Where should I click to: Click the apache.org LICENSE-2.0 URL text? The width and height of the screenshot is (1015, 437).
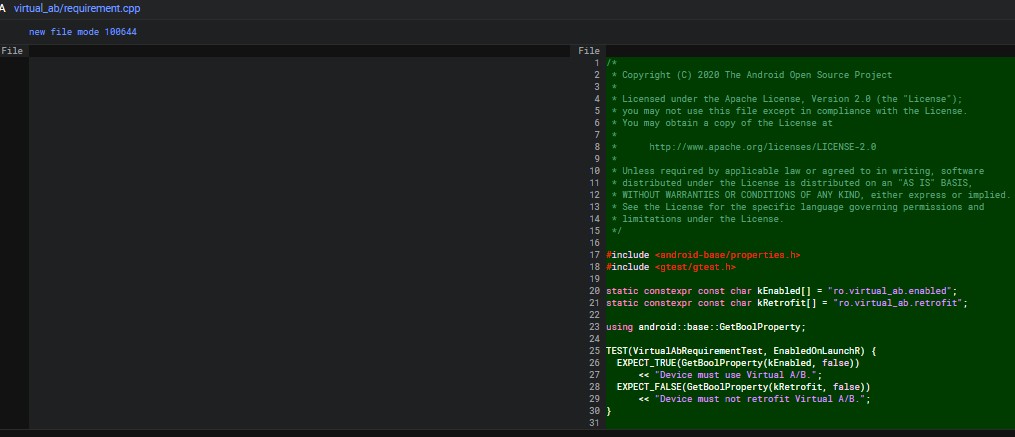(763, 147)
